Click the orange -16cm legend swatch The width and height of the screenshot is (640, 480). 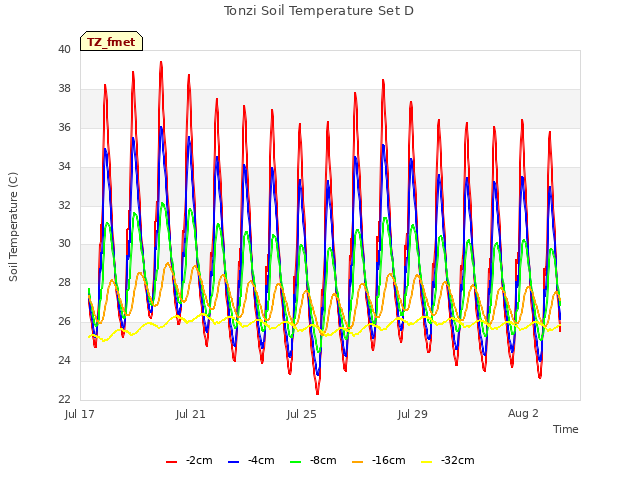coord(358,462)
